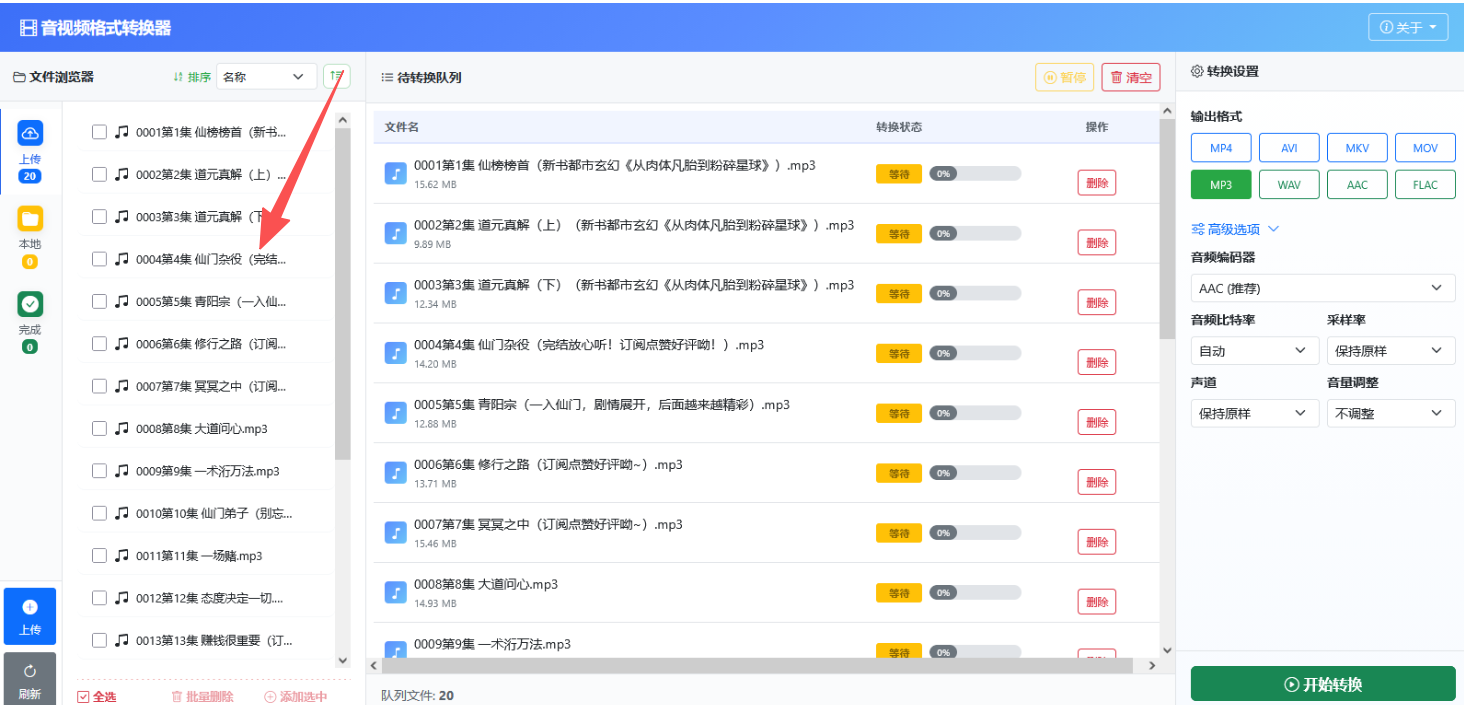The width and height of the screenshot is (1464, 705).
Task: Click the batch delete (批量删除) link
Action: (202, 697)
